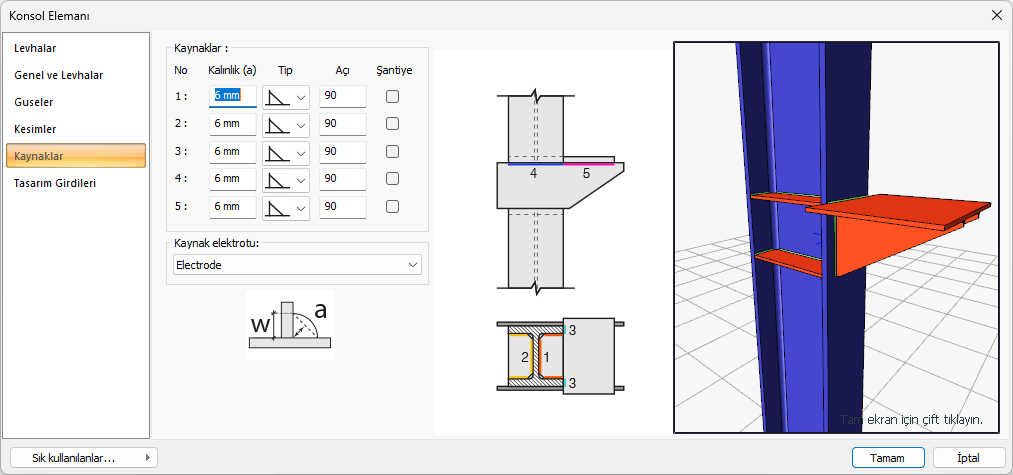Click the Kalınlık field for weld 4
Screen dimensions: 1013x475
coord(232,179)
